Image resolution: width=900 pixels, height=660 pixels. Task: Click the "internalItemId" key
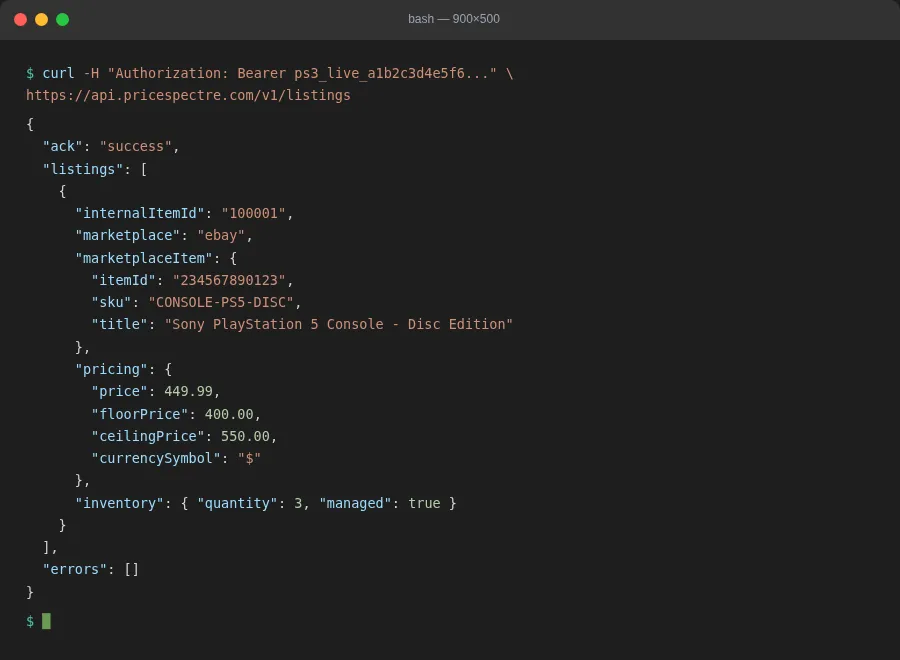click(x=139, y=213)
